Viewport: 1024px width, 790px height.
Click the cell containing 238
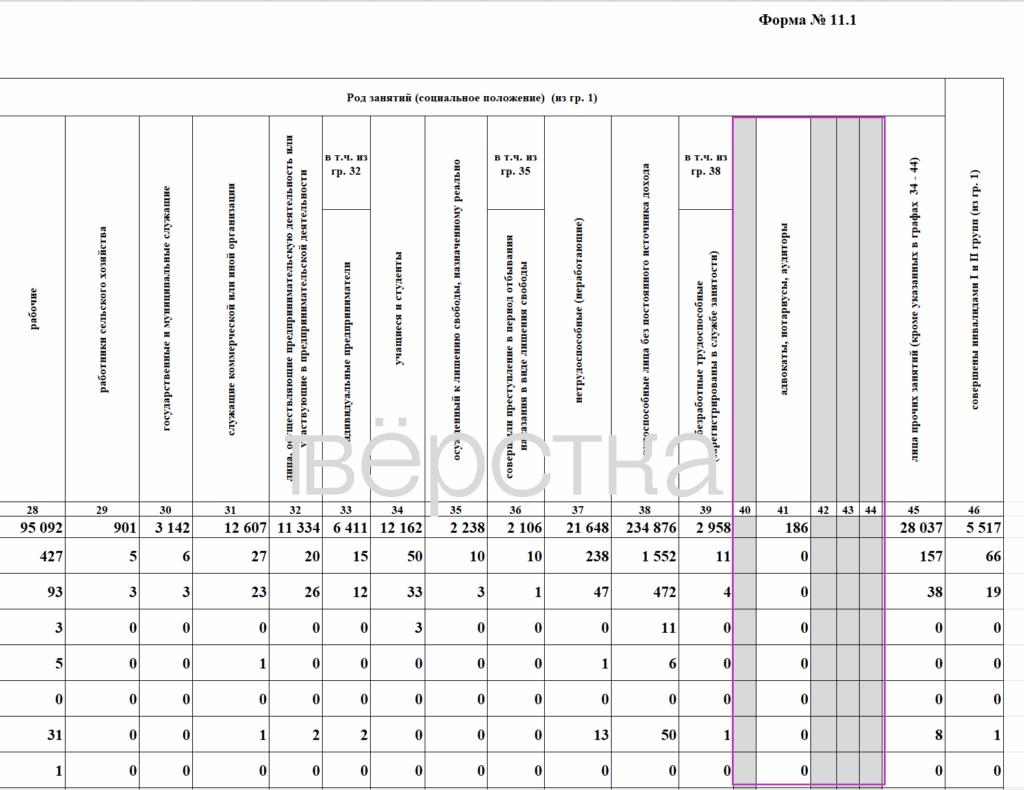pyautogui.click(x=578, y=556)
